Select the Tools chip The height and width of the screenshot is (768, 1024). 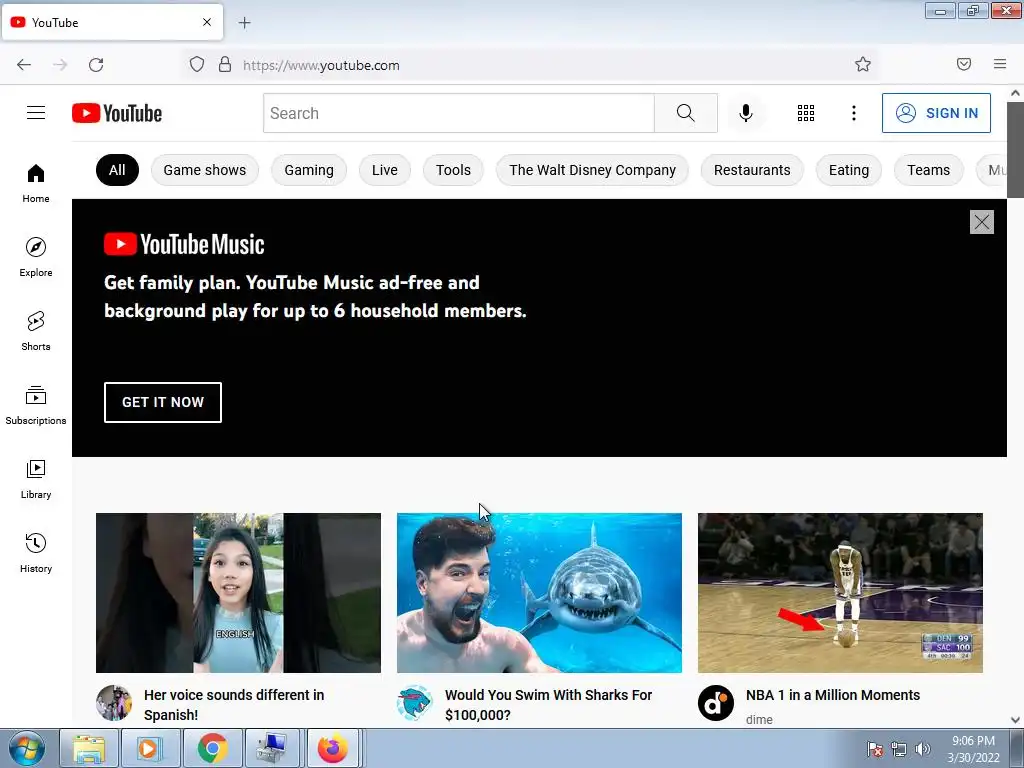click(453, 170)
